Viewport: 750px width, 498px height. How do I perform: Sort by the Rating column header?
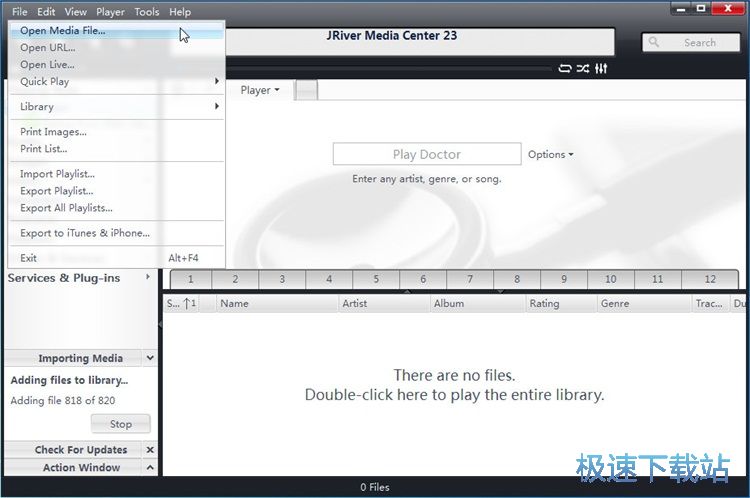(561, 303)
